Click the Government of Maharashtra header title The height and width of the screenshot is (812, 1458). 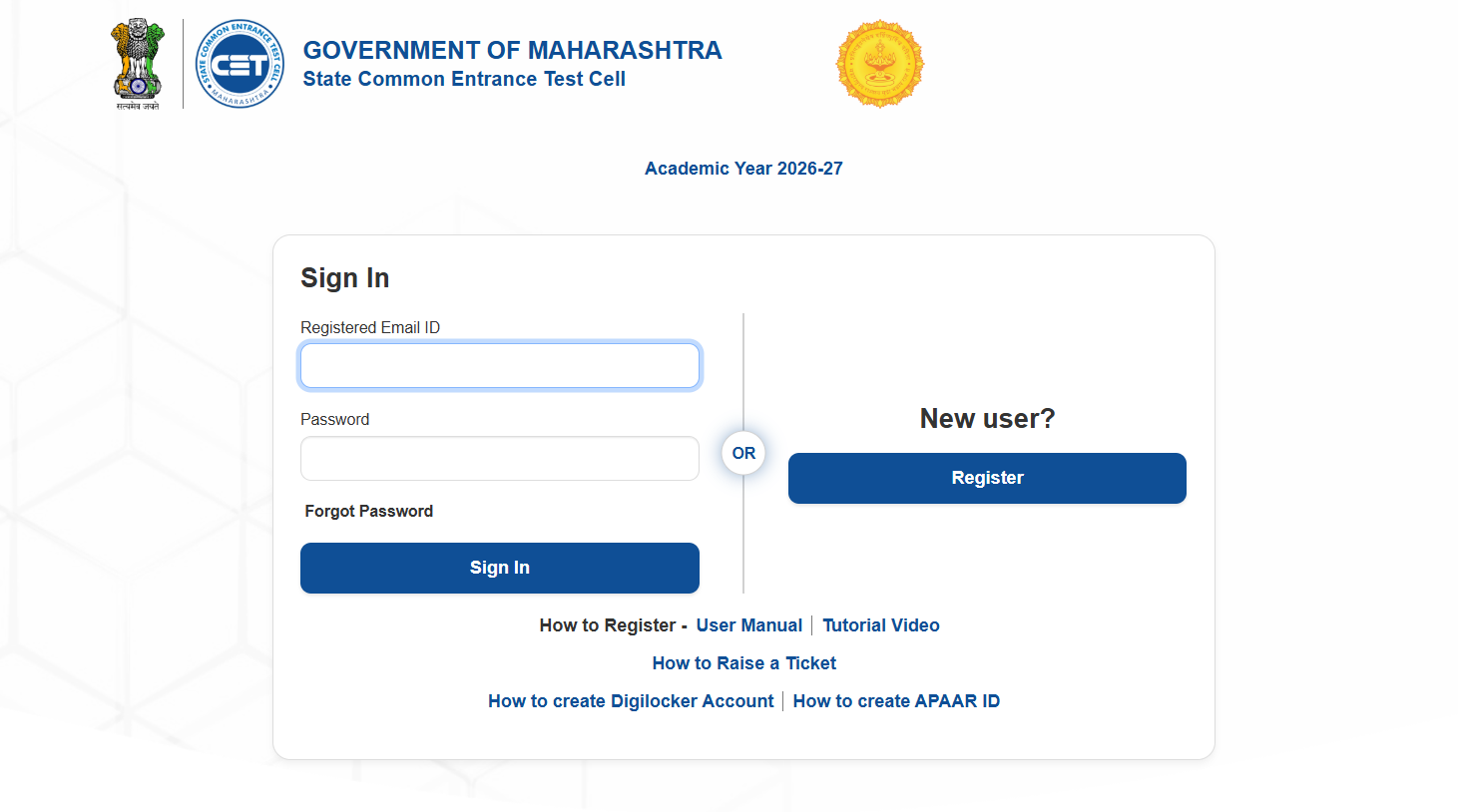click(512, 50)
